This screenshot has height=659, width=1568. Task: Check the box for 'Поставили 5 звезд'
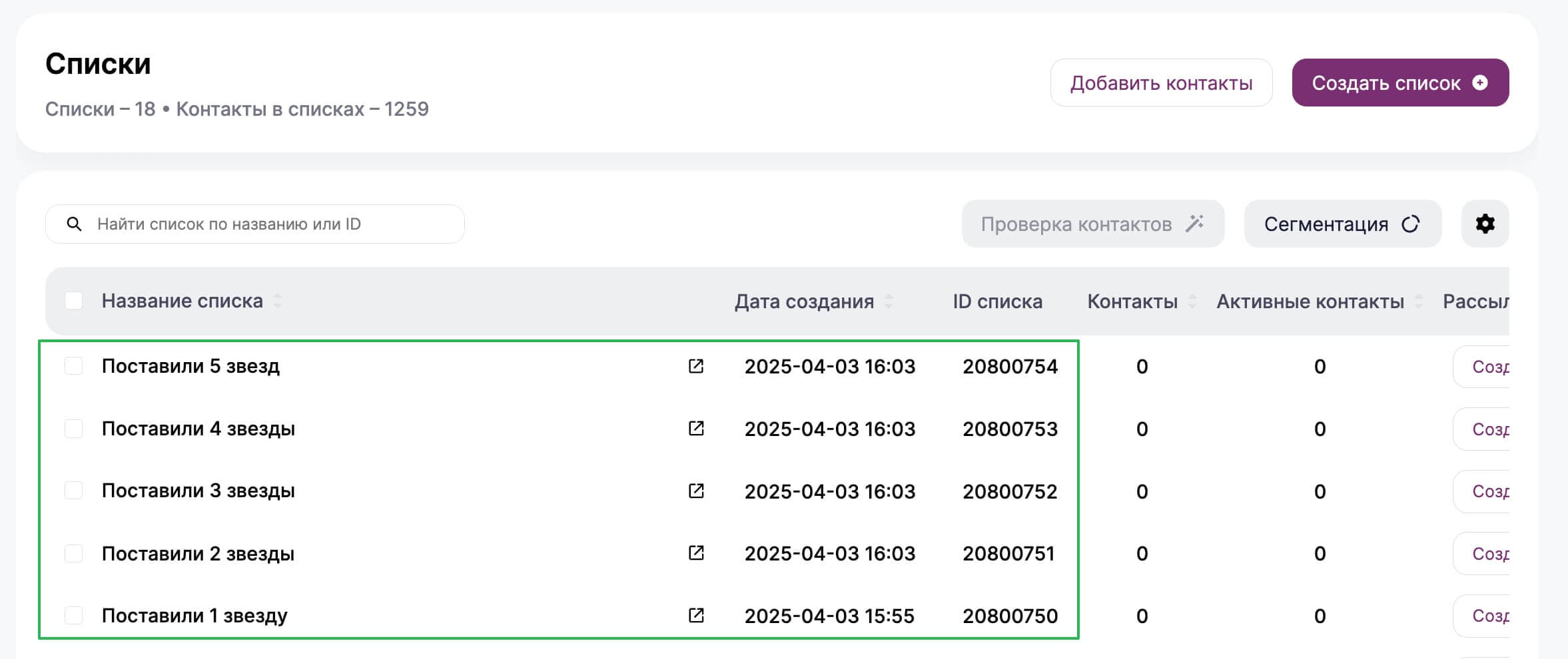click(x=74, y=365)
